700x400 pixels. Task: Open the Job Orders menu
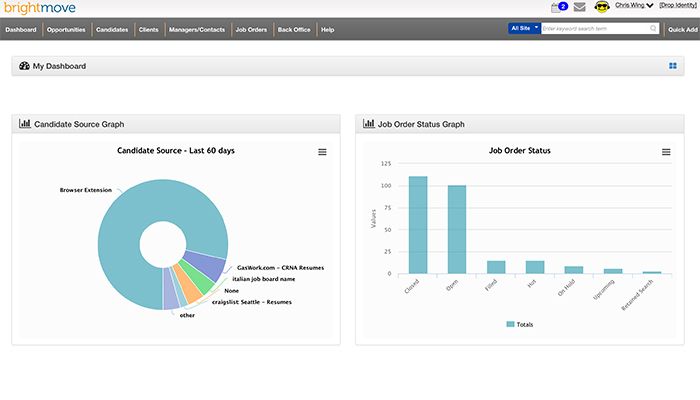(x=250, y=30)
